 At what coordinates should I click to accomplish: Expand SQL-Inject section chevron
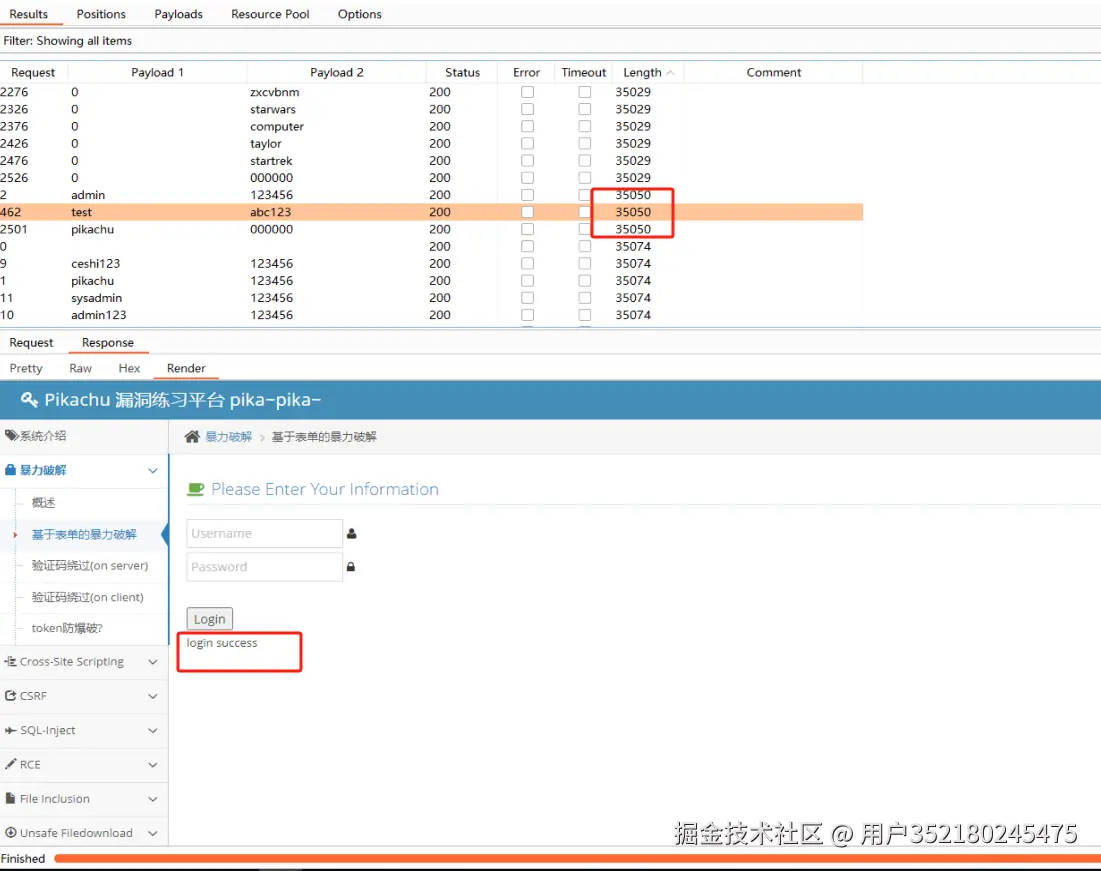tap(152, 731)
